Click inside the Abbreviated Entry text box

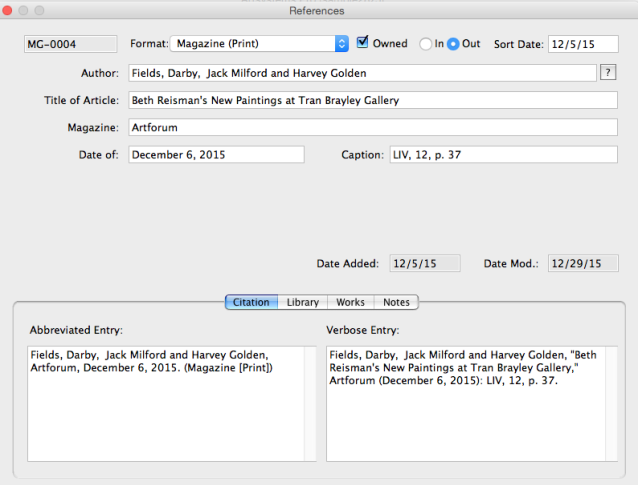[165, 403]
